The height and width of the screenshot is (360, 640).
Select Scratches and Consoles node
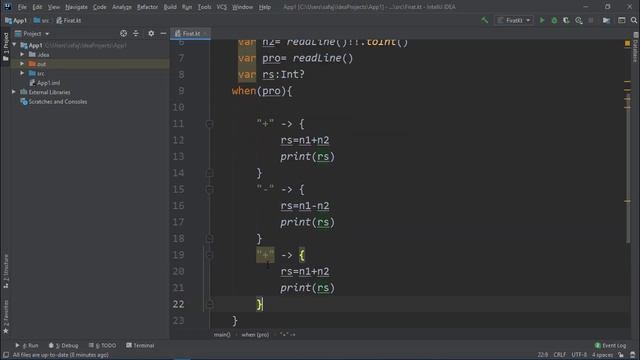coord(53,102)
